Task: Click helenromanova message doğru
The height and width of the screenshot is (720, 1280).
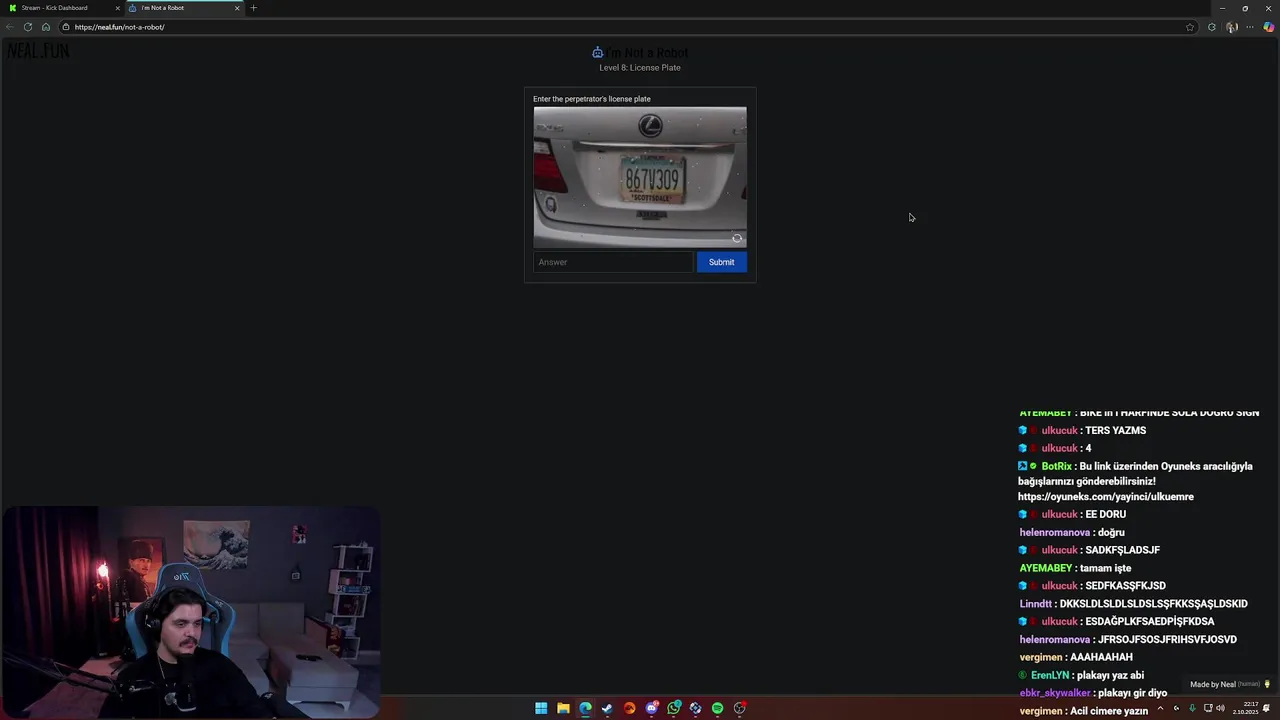Action: coord(1111,532)
